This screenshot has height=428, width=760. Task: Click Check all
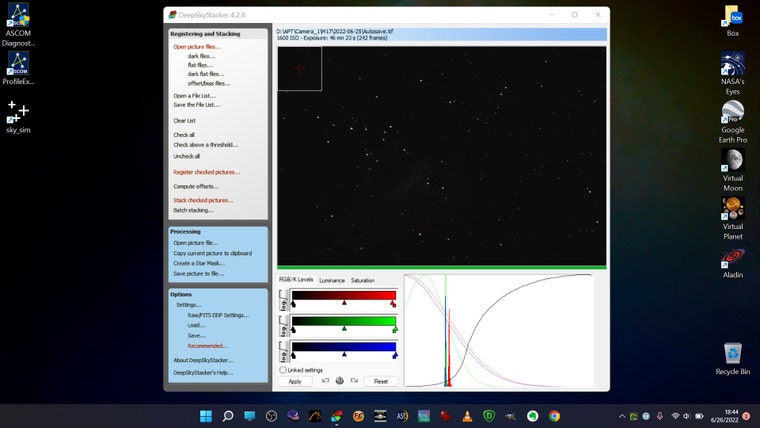184,135
